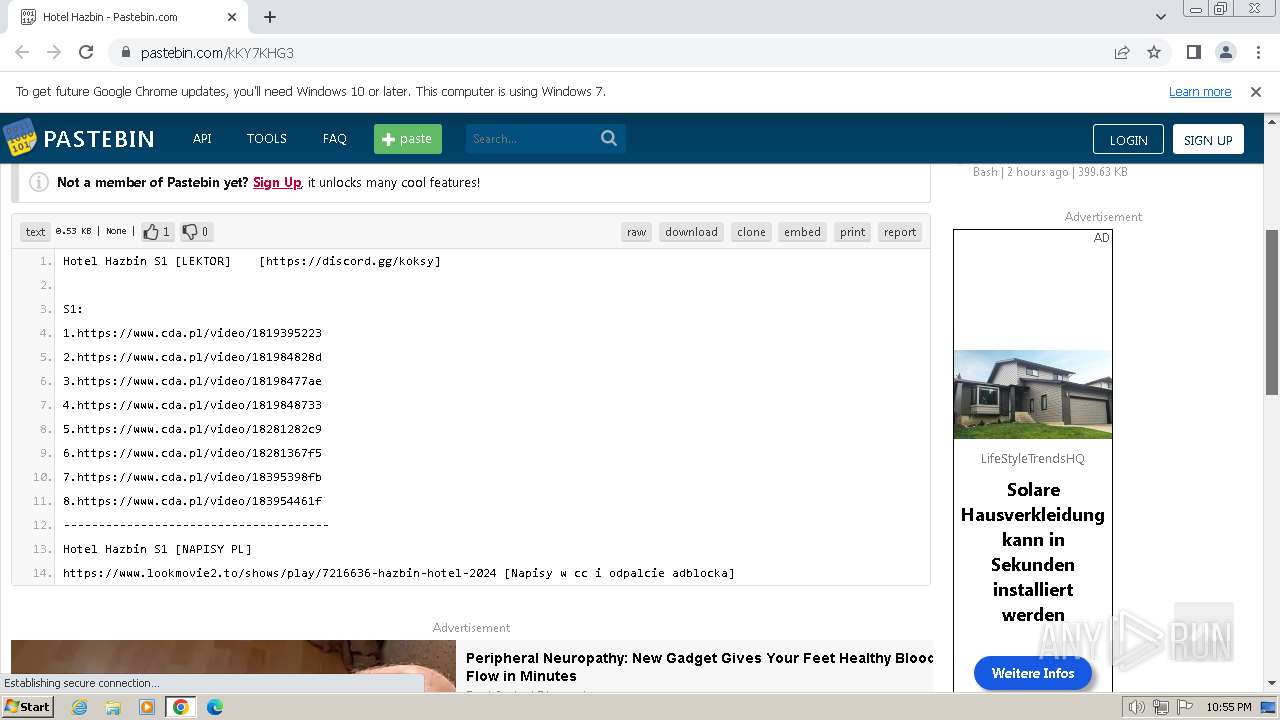
Task: Go forward to the next page
Action: [x=54, y=52]
